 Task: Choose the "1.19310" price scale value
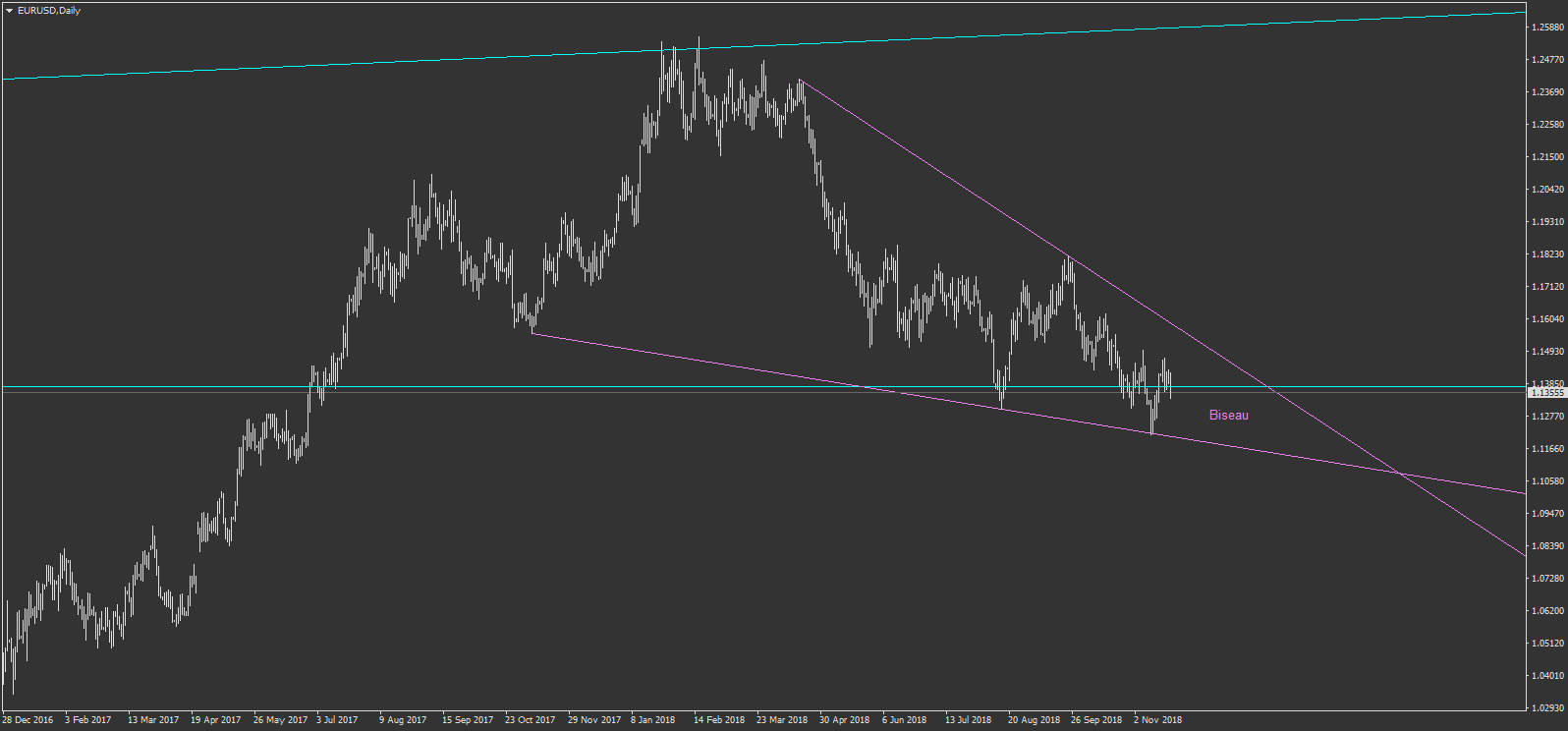pyautogui.click(x=1547, y=222)
